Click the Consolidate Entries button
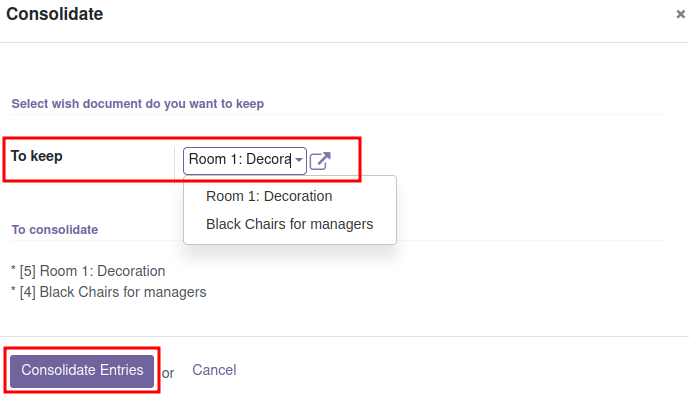This screenshot has width=689, height=401. tap(82, 370)
